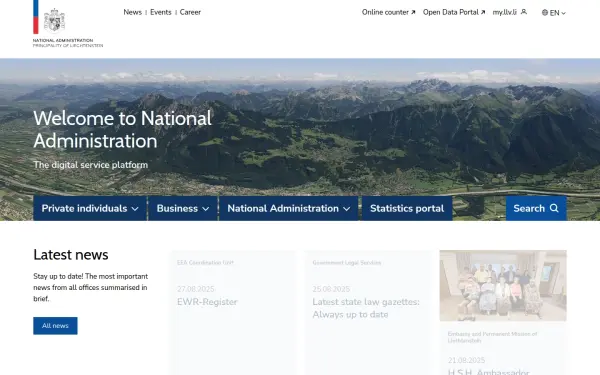
Task: Open the News link in header
Action: 132,12
